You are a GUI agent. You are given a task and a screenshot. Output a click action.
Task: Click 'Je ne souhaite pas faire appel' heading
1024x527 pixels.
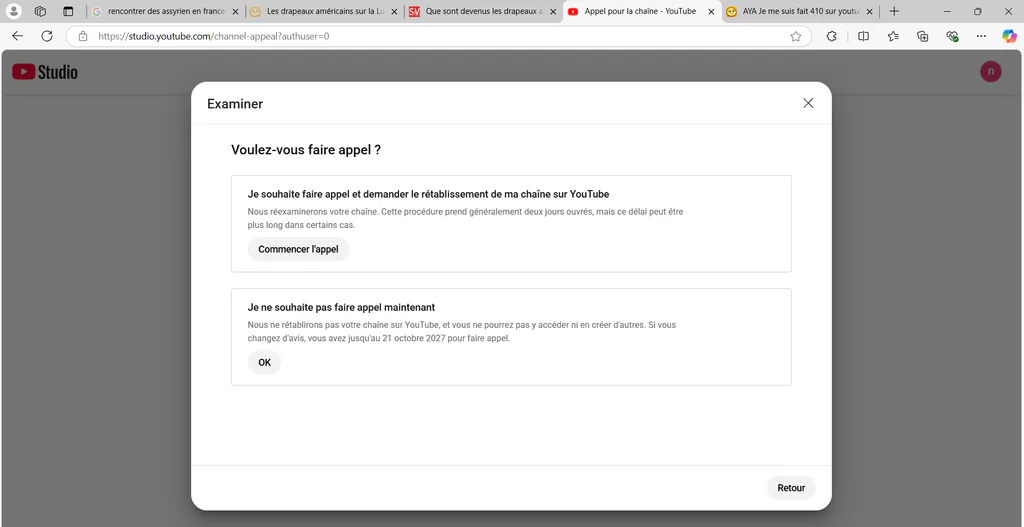(342, 307)
